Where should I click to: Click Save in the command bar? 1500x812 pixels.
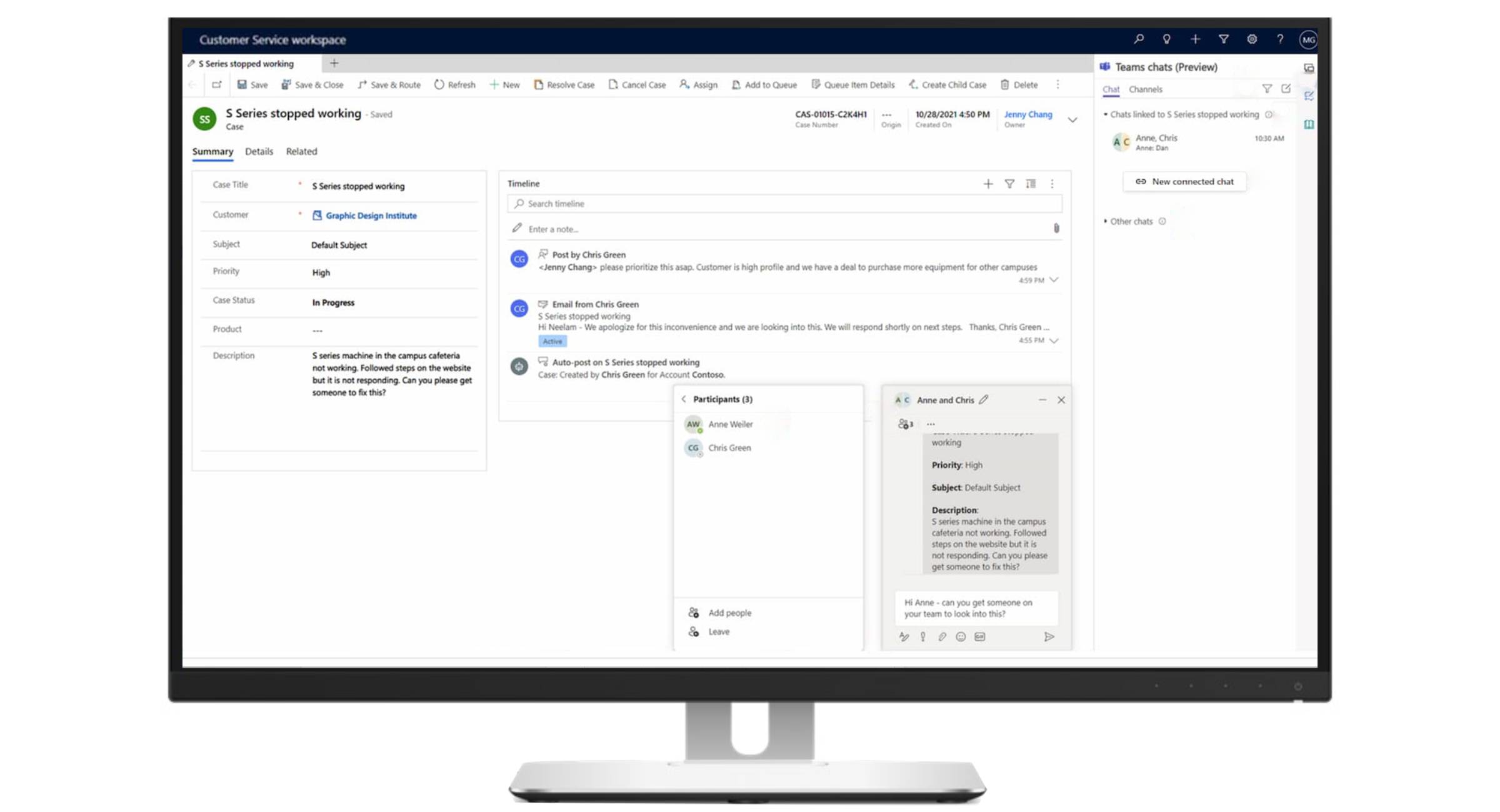[x=252, y=85]
